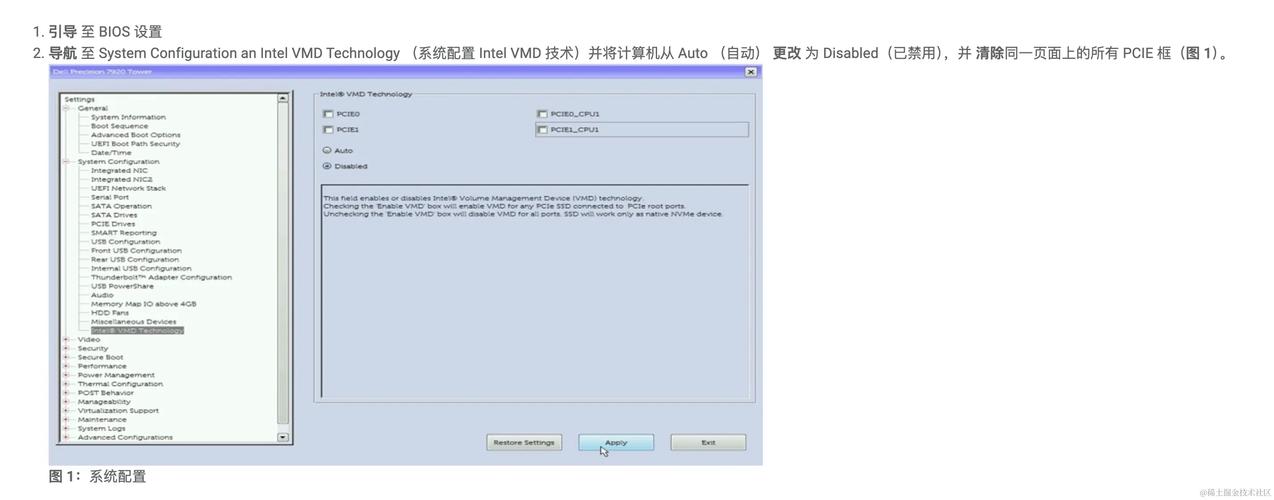Viewport: 1274px width, 500px height.
Task: Select USB Configuration item
Action: [125, 242]
